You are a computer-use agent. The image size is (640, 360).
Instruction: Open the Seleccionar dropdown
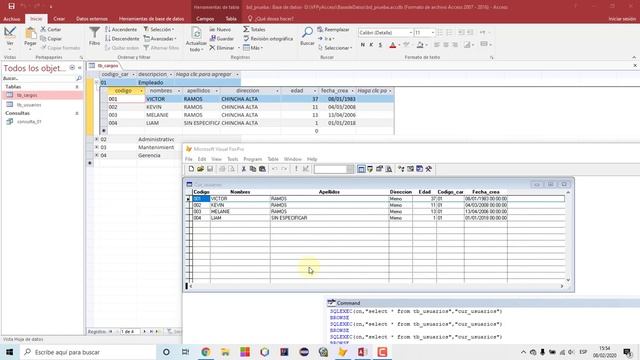[335, 48]
